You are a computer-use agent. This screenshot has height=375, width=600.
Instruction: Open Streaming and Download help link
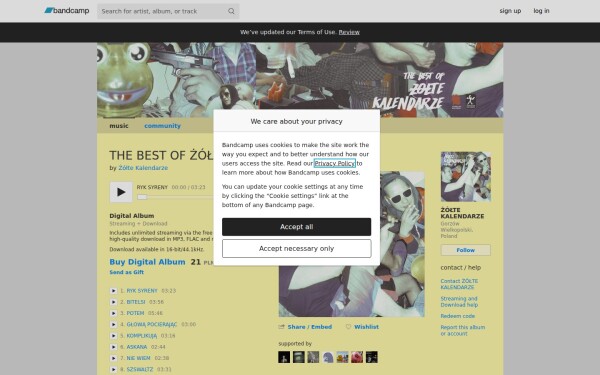(459, 302)
